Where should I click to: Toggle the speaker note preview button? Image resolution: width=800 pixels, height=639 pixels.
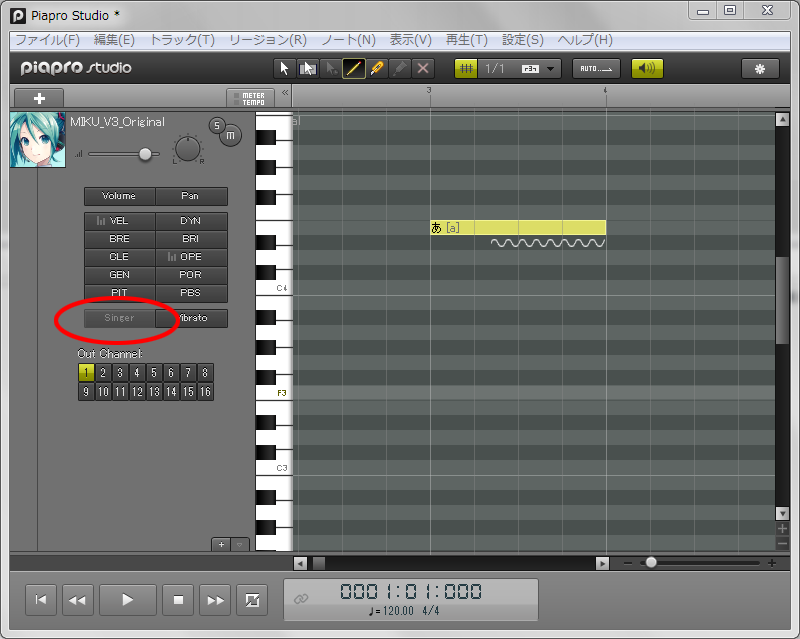click(647, 69)
